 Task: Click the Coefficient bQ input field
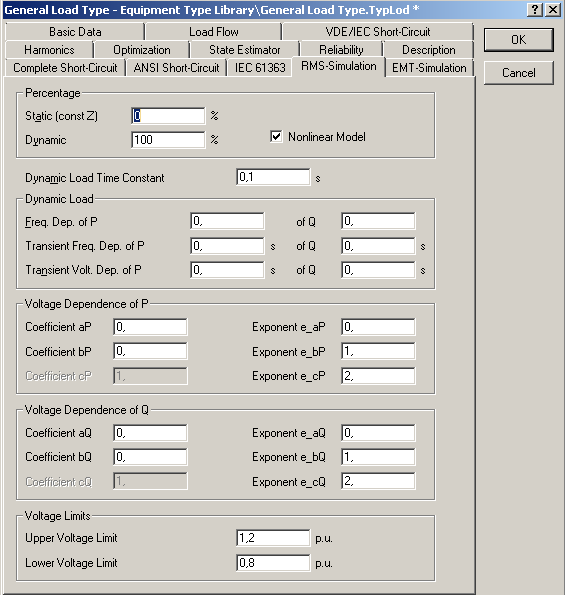tap(150, 457)
